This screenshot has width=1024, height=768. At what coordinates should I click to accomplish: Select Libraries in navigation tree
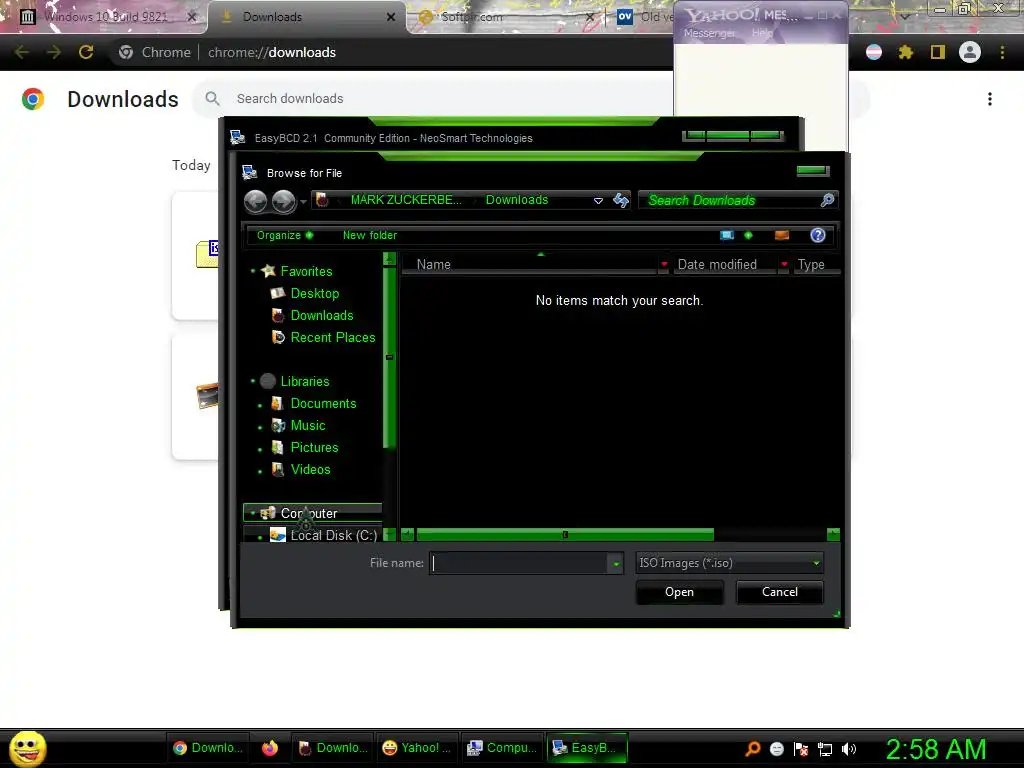pos(304,381)
